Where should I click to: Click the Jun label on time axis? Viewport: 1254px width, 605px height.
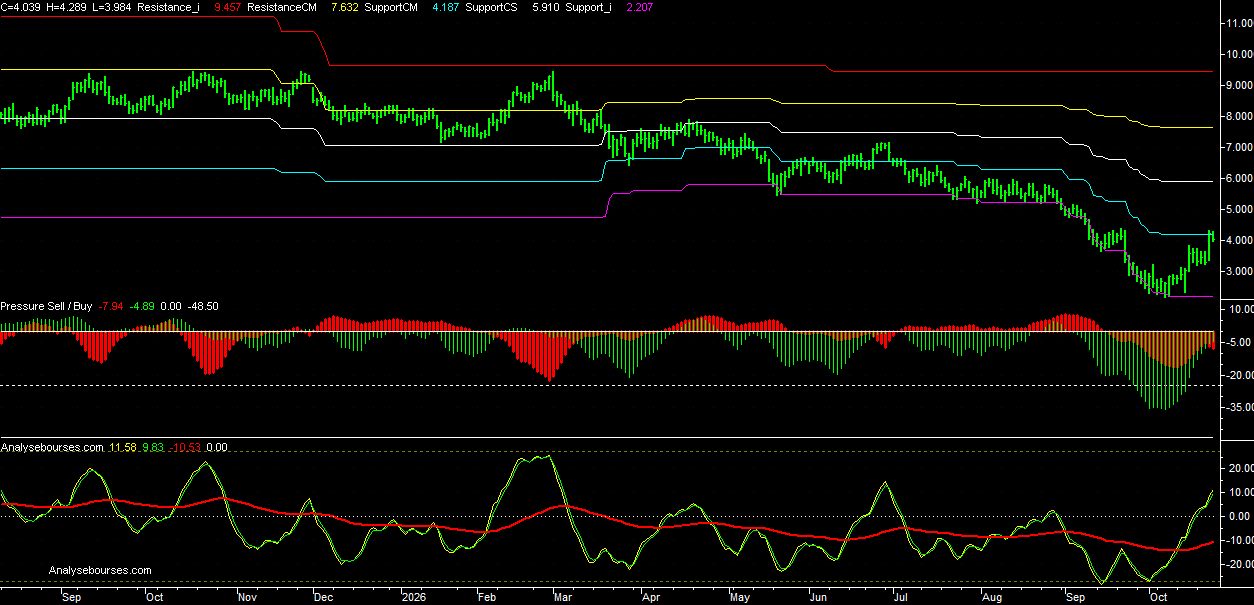pyautogui.click(x=817, y=597)
